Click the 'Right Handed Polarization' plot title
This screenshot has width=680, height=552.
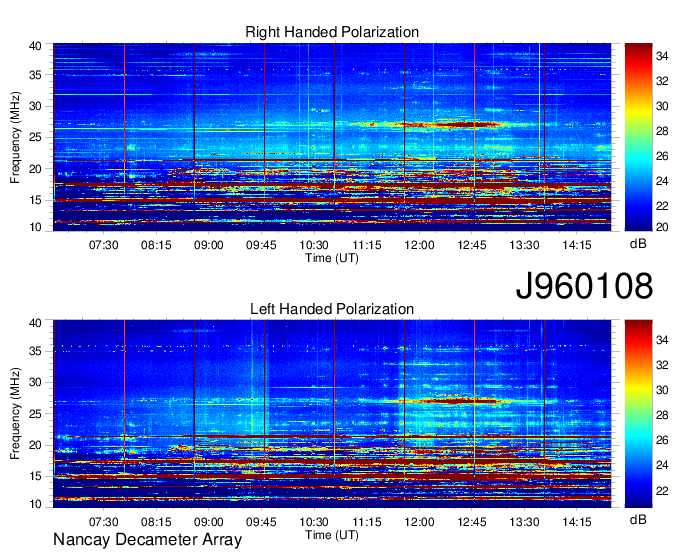332,32
